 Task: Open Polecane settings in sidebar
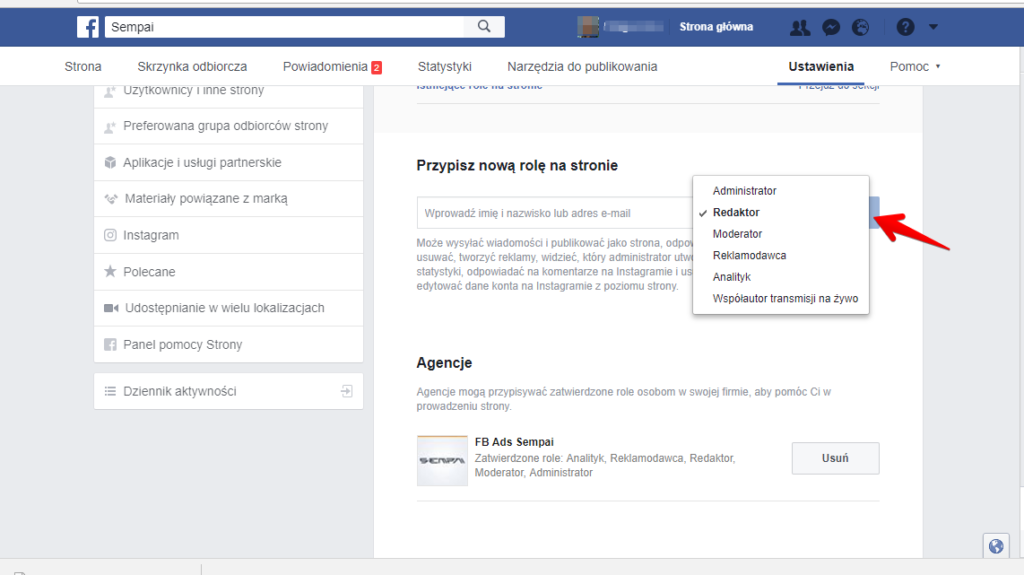click(x=229, y=271)
